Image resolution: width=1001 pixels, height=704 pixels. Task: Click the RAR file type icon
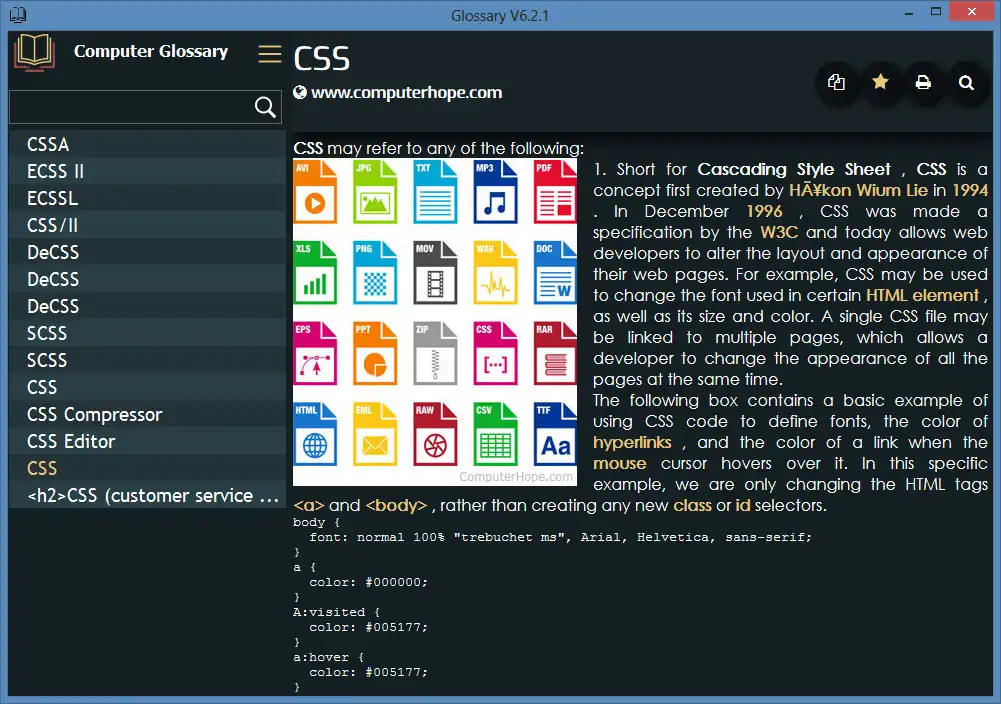click(555, 353)
